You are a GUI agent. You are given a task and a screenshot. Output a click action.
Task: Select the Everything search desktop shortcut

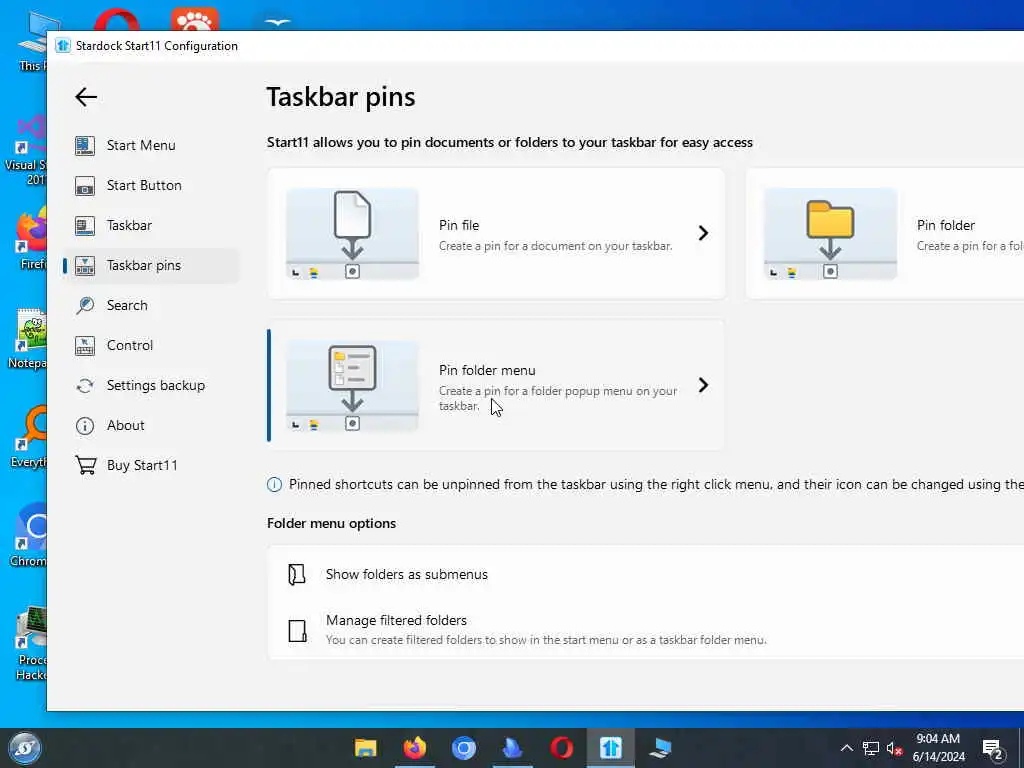coord(28,438)
